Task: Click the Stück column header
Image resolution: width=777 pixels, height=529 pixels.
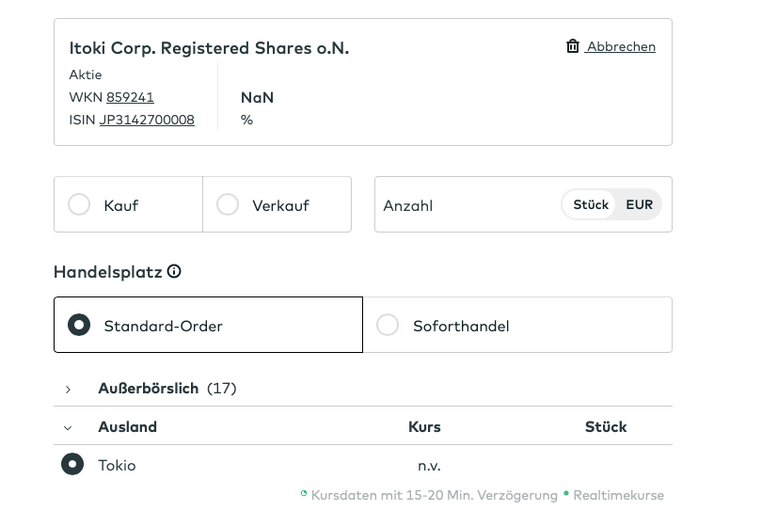Action: click(605, 427)
